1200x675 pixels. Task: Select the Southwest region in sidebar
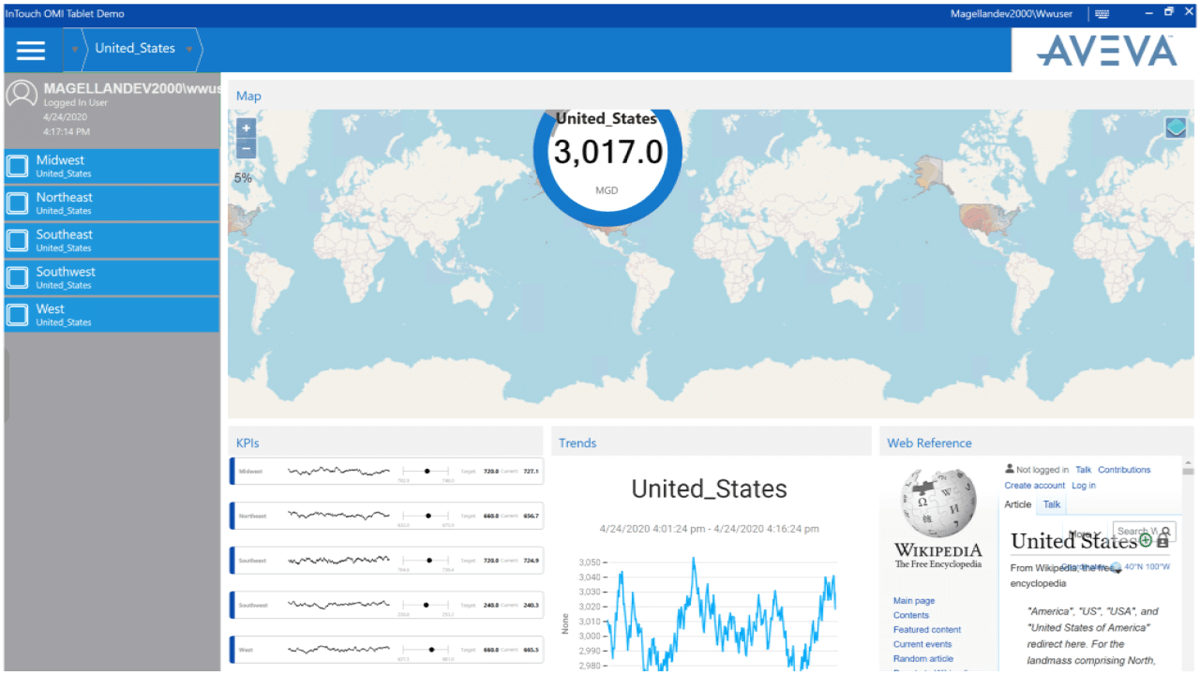(x=110, y=277)
